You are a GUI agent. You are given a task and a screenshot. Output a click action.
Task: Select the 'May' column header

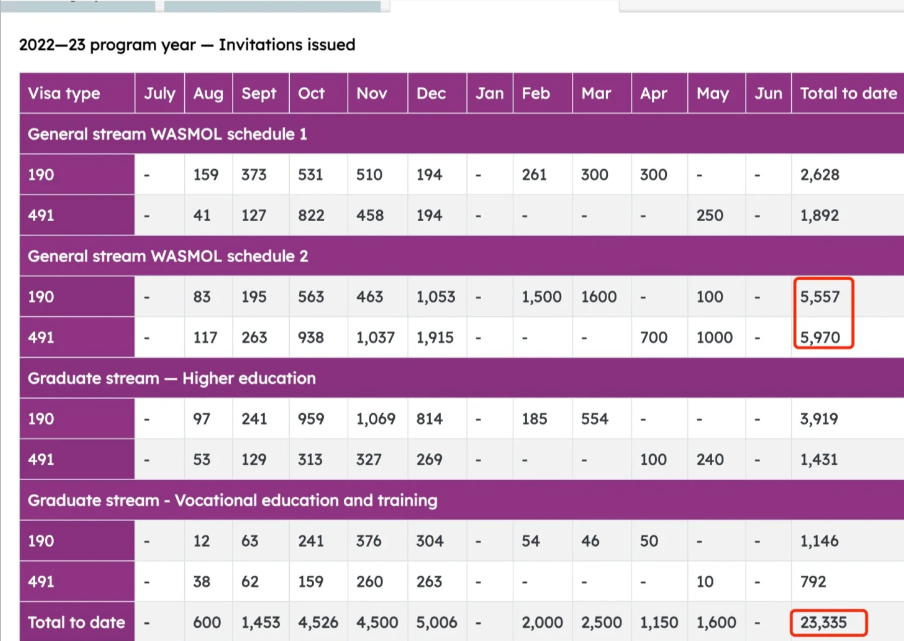click(x=716, y=93)
